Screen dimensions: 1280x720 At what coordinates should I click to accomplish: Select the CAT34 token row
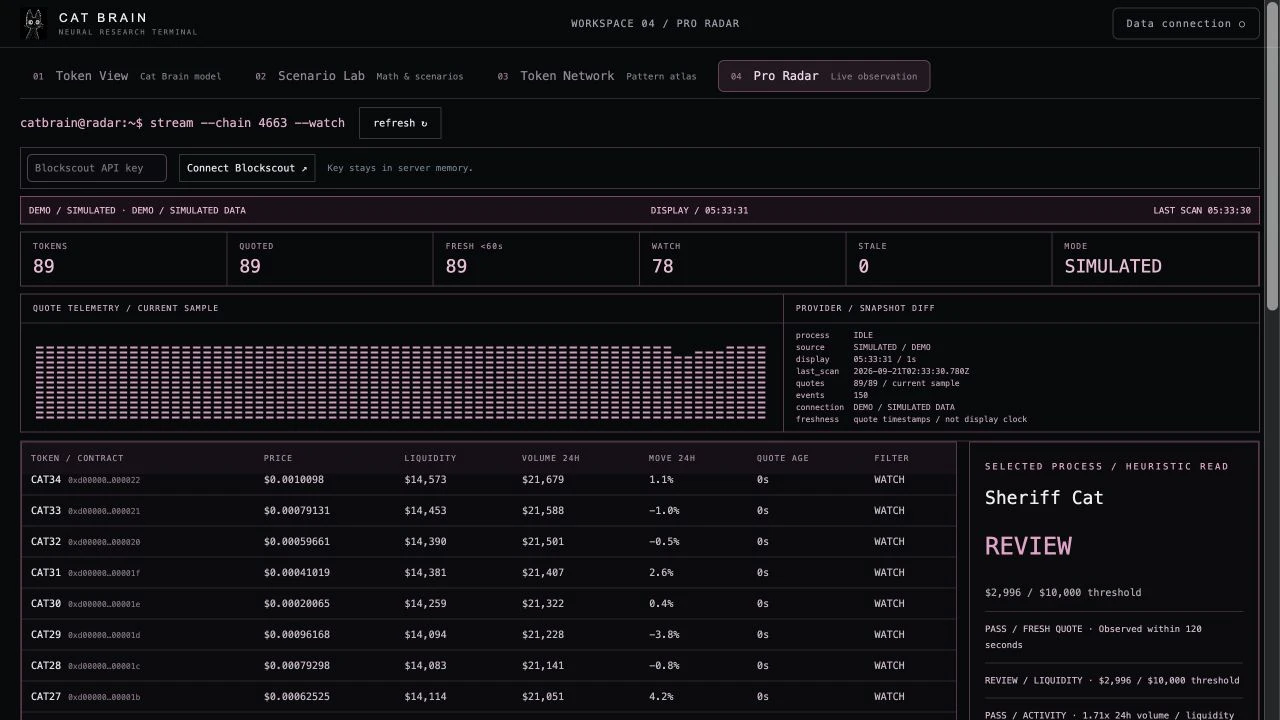pyautogui.click(x=488, y=480)
